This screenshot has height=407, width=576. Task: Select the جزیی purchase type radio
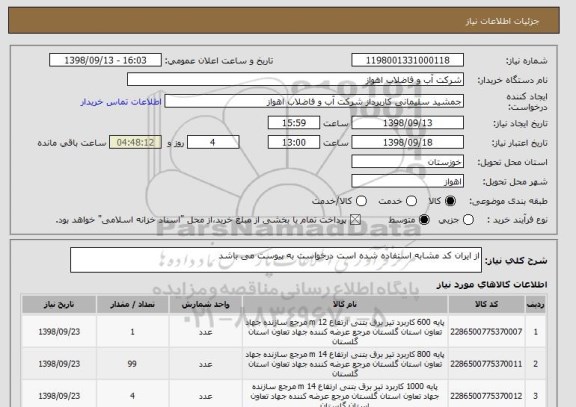pos(468,220)
